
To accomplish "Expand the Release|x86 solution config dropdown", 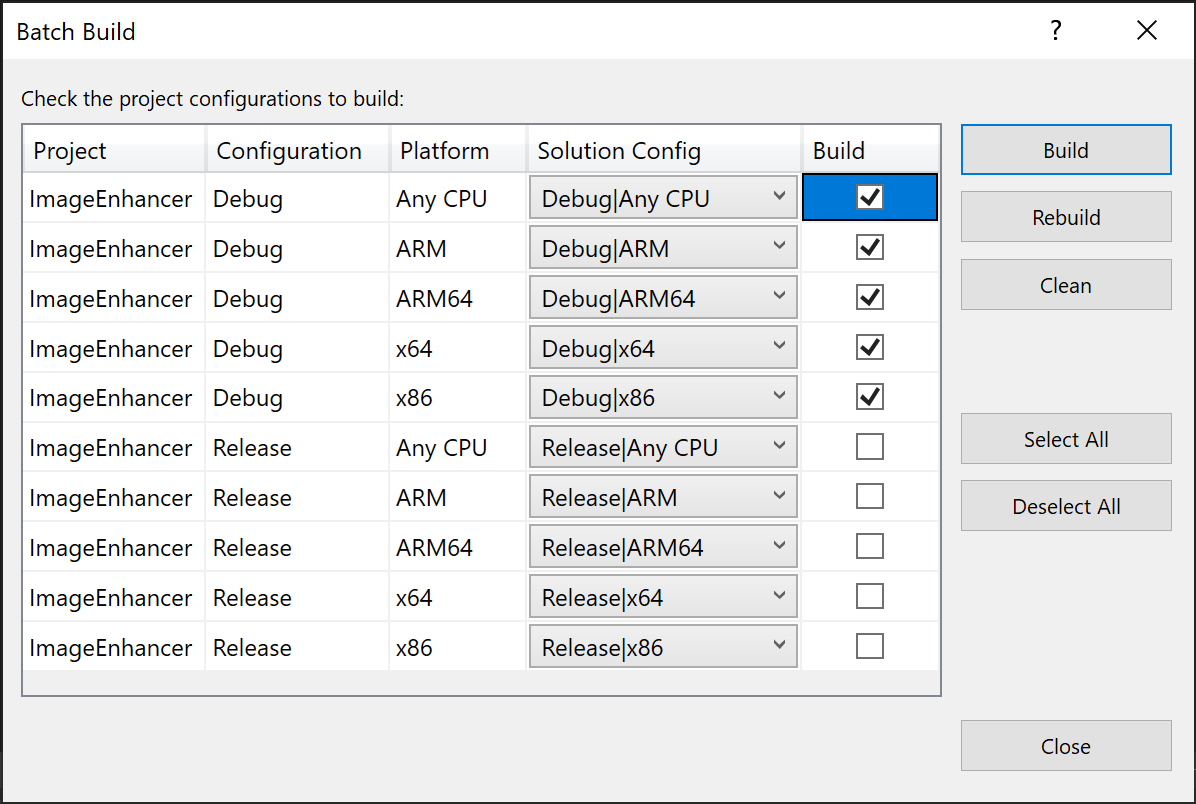I will (663, 647).
